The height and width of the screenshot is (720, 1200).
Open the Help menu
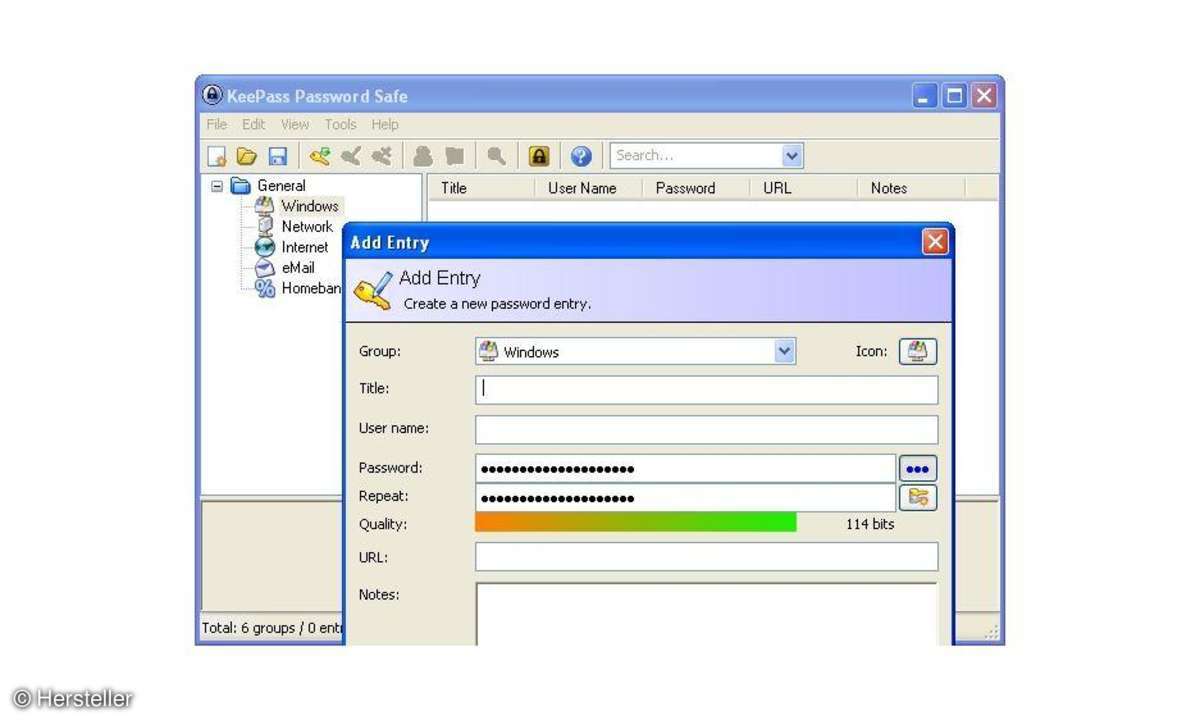pos(385,124)
